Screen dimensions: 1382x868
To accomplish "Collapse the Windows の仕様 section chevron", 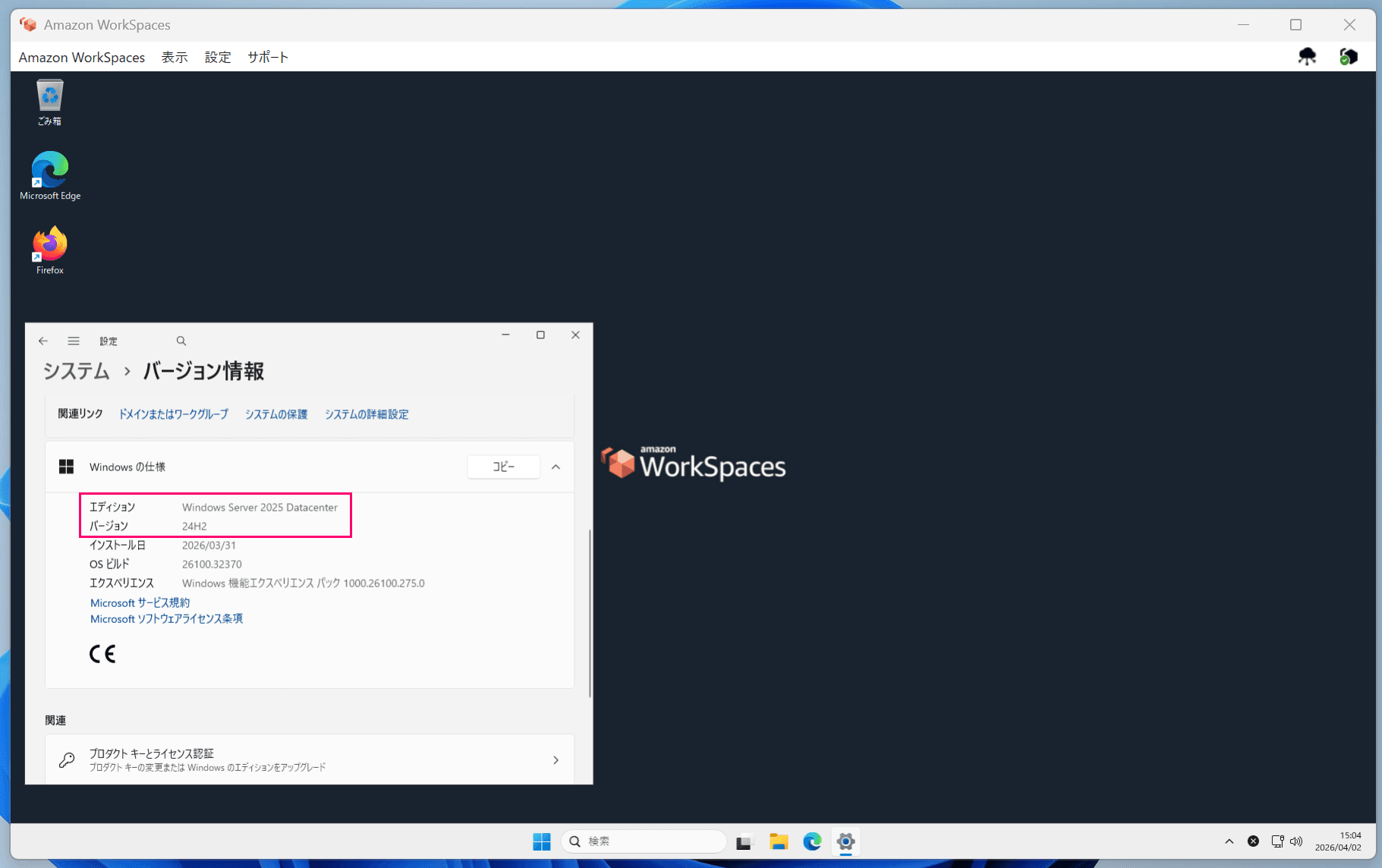I will (x=556, y=467).
